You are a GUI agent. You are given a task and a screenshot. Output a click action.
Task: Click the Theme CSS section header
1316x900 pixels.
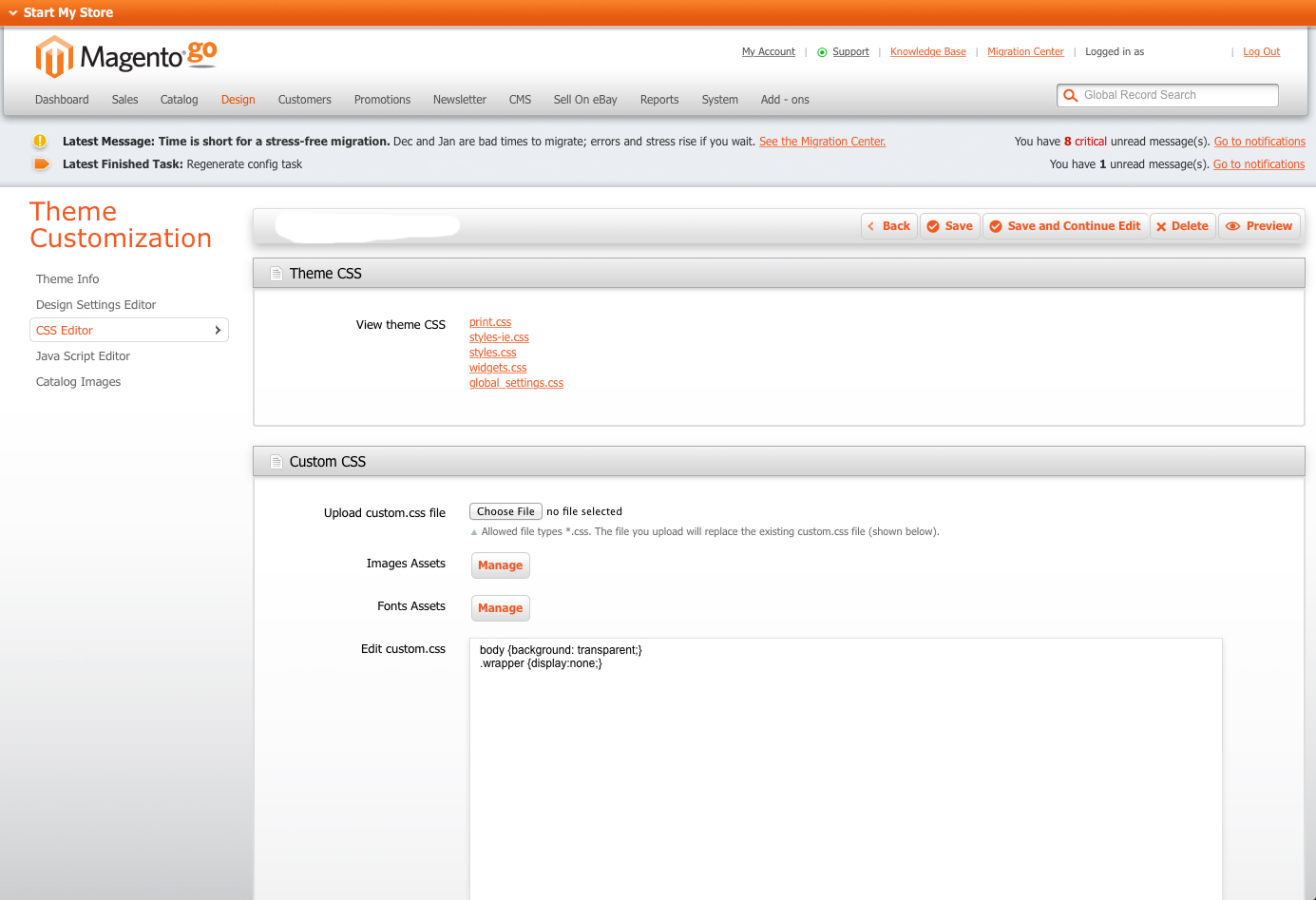[779, 274]
